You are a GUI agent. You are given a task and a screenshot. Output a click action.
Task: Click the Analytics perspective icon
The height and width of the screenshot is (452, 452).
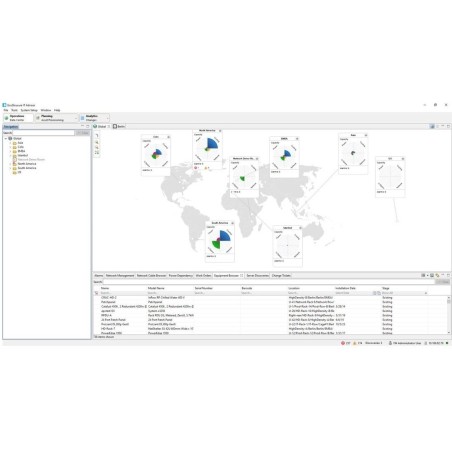[82, 118]
